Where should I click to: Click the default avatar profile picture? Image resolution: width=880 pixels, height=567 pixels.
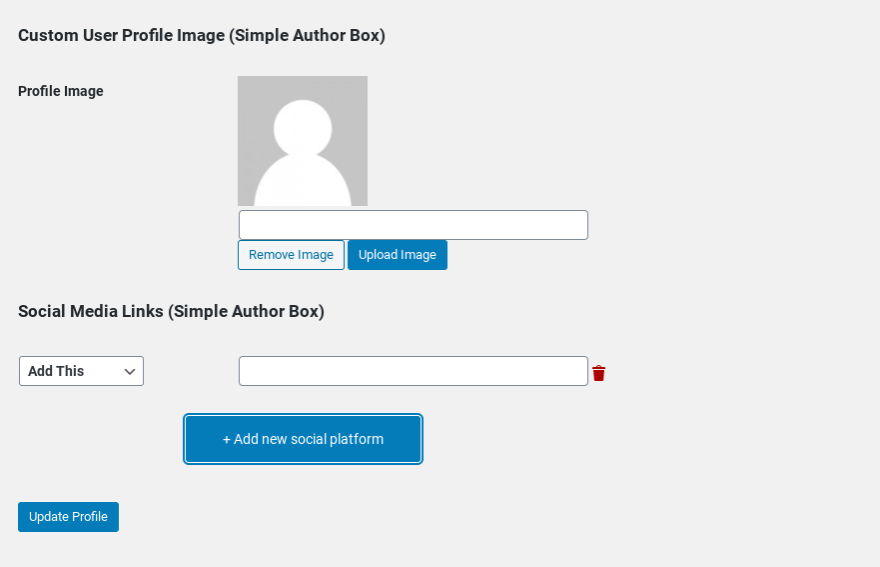click(302, 141)
